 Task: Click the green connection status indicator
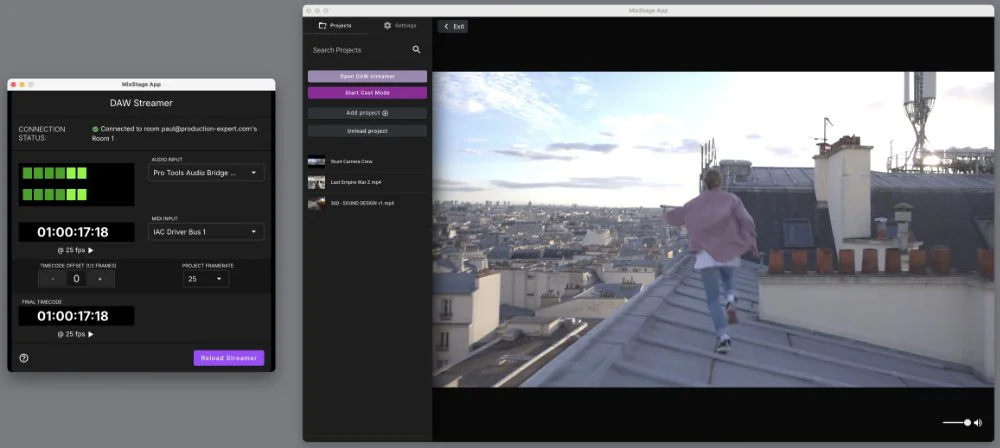click(95, 129)
